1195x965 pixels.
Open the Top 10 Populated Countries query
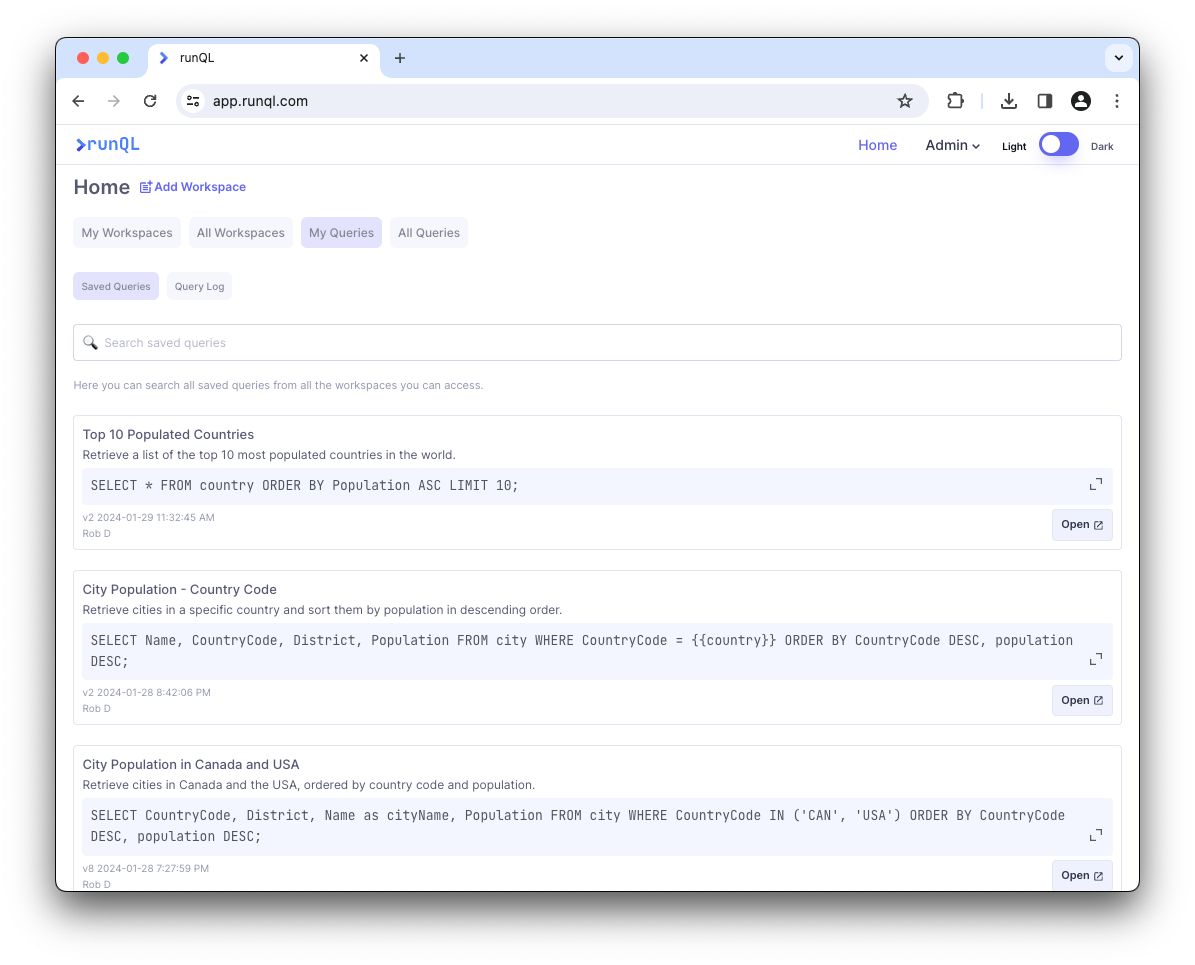click(1081, 524)
